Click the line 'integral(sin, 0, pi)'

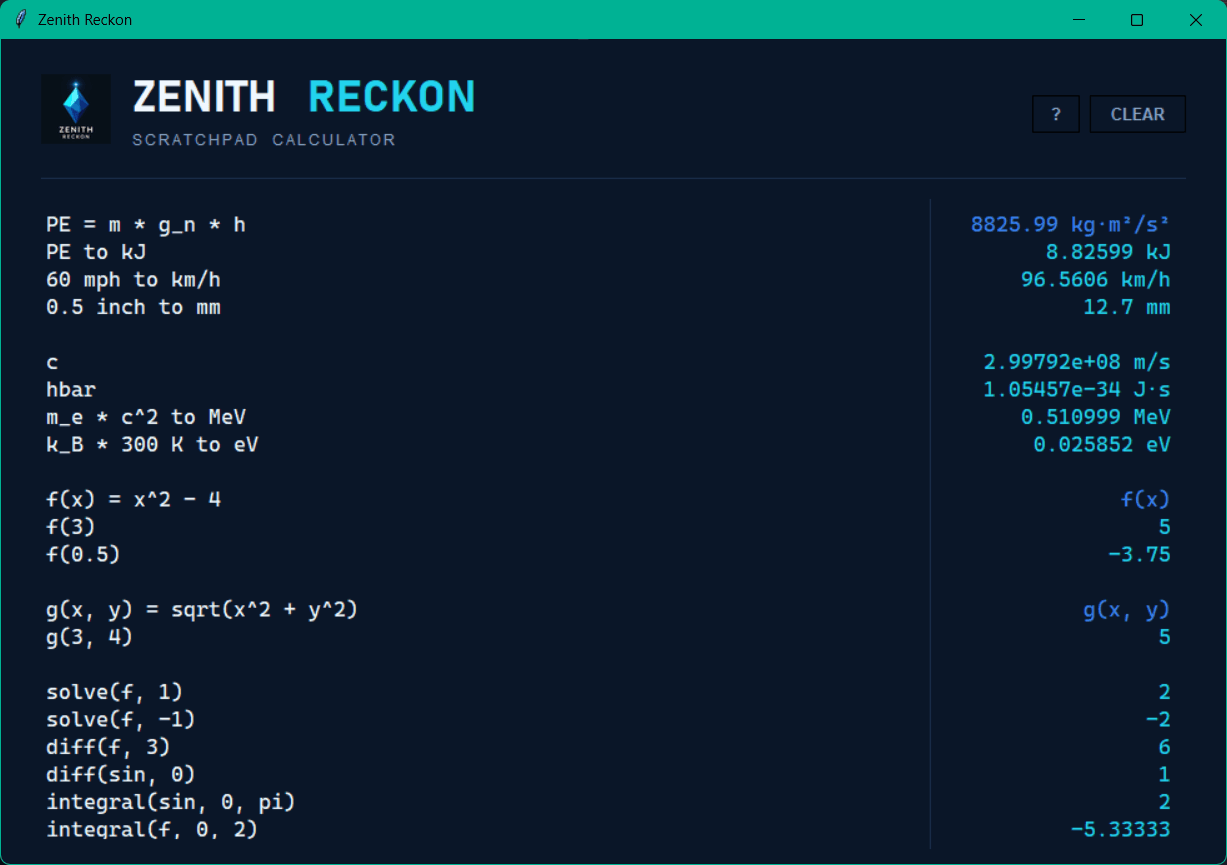click(x=171, y=802)
